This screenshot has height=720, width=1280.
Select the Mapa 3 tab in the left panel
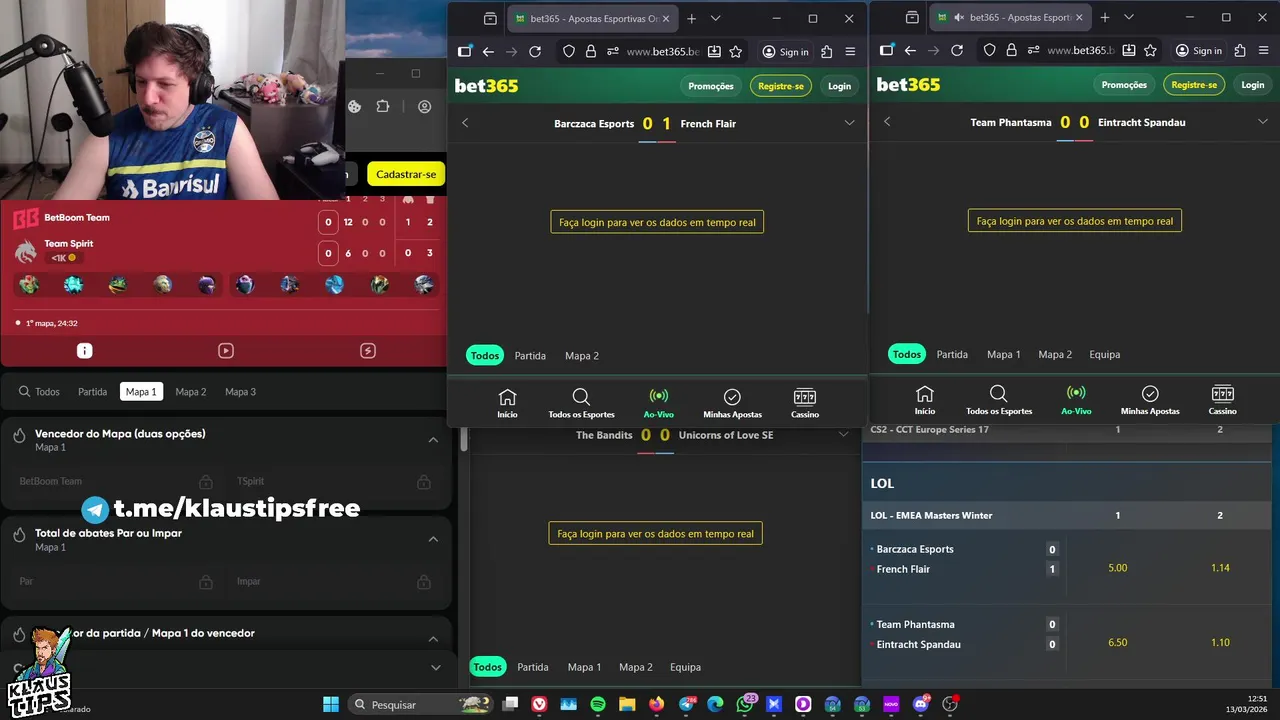pyautogui.click(x=241, y=392)
